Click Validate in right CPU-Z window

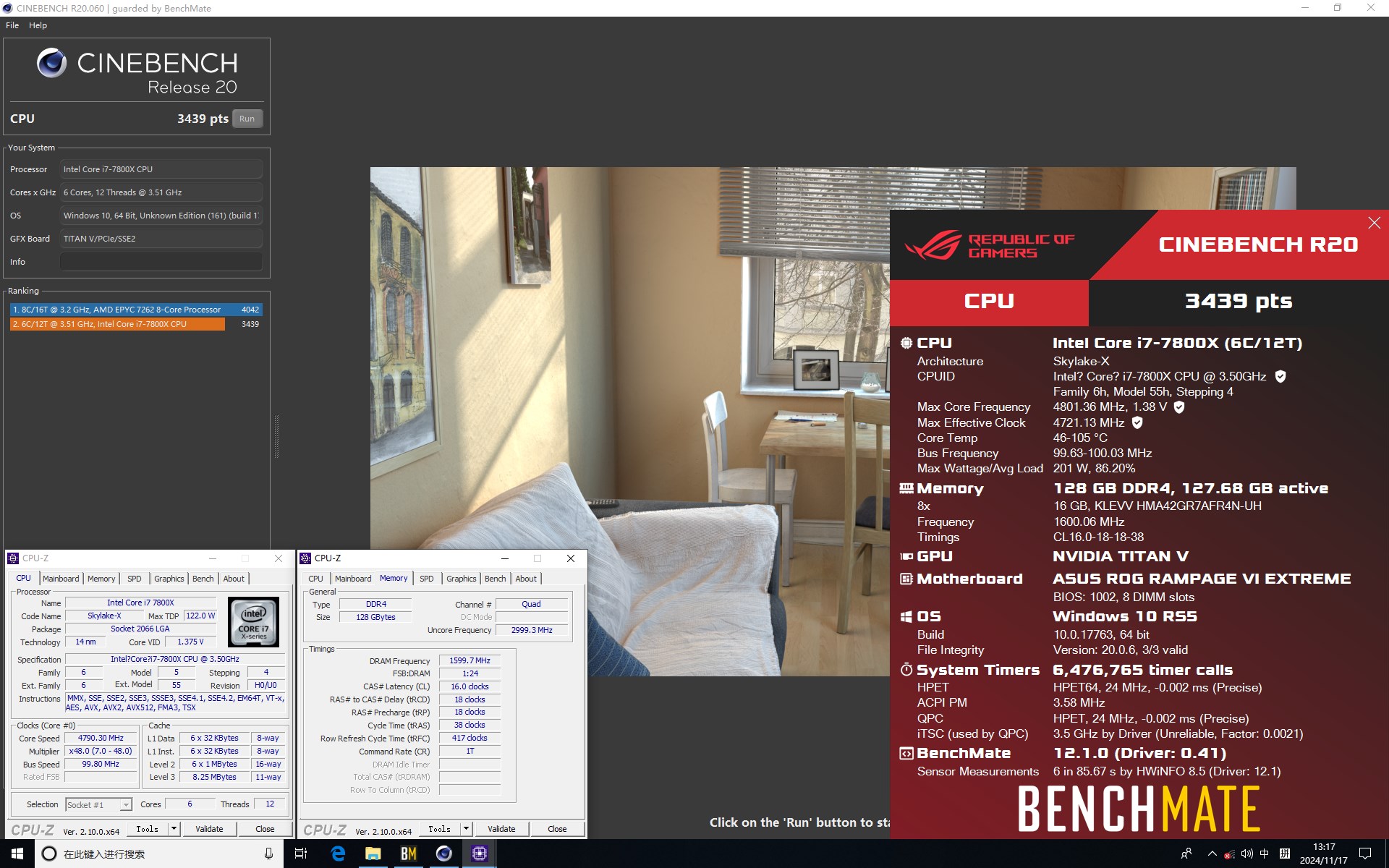(501, 829)
